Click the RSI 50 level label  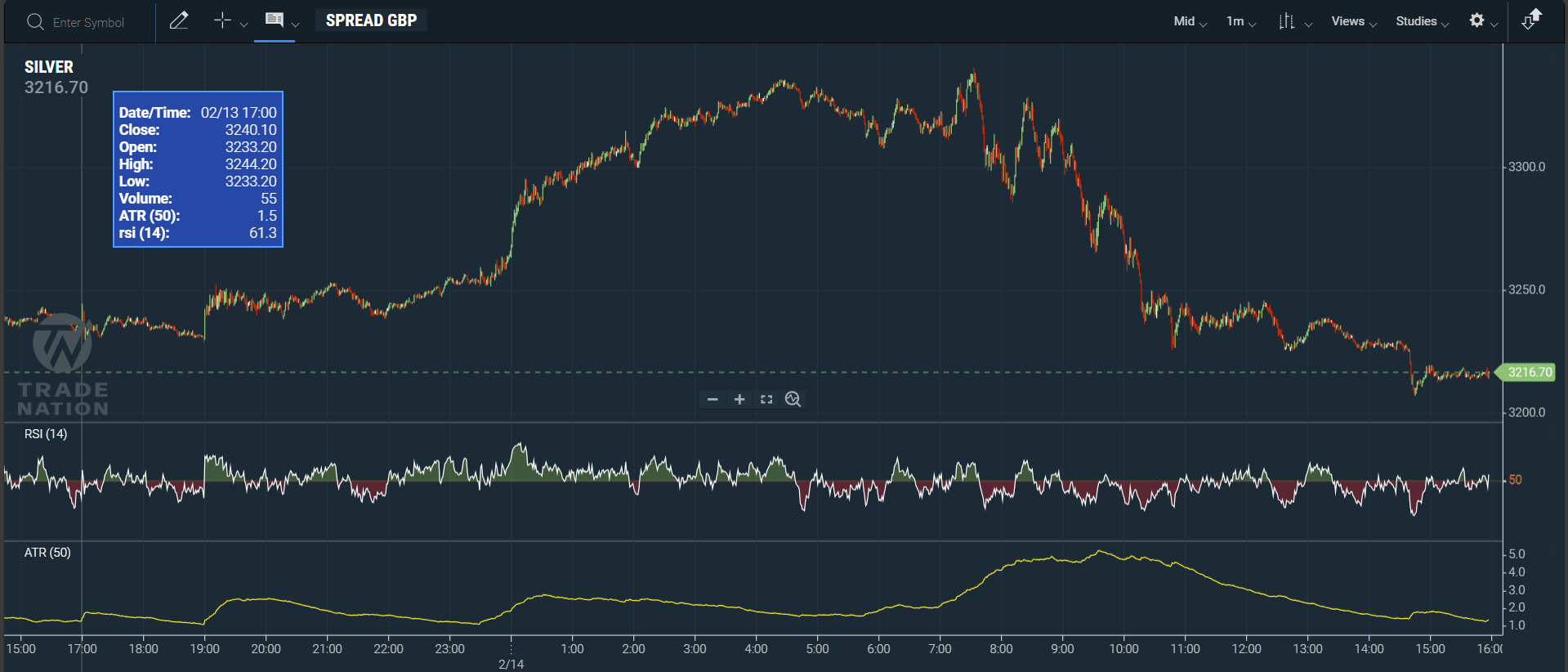[1515, 480]
